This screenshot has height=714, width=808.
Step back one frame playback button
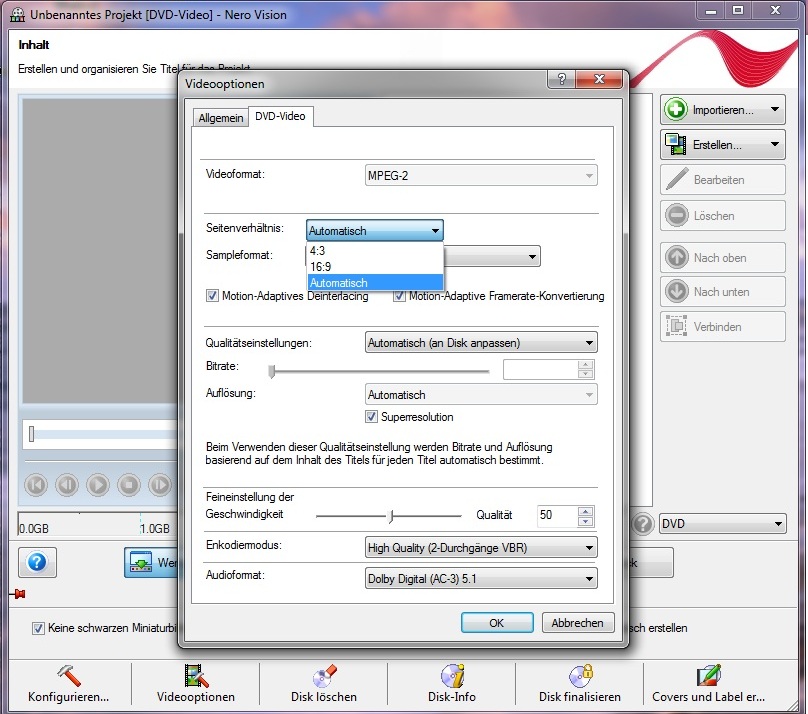click(67, 485)
